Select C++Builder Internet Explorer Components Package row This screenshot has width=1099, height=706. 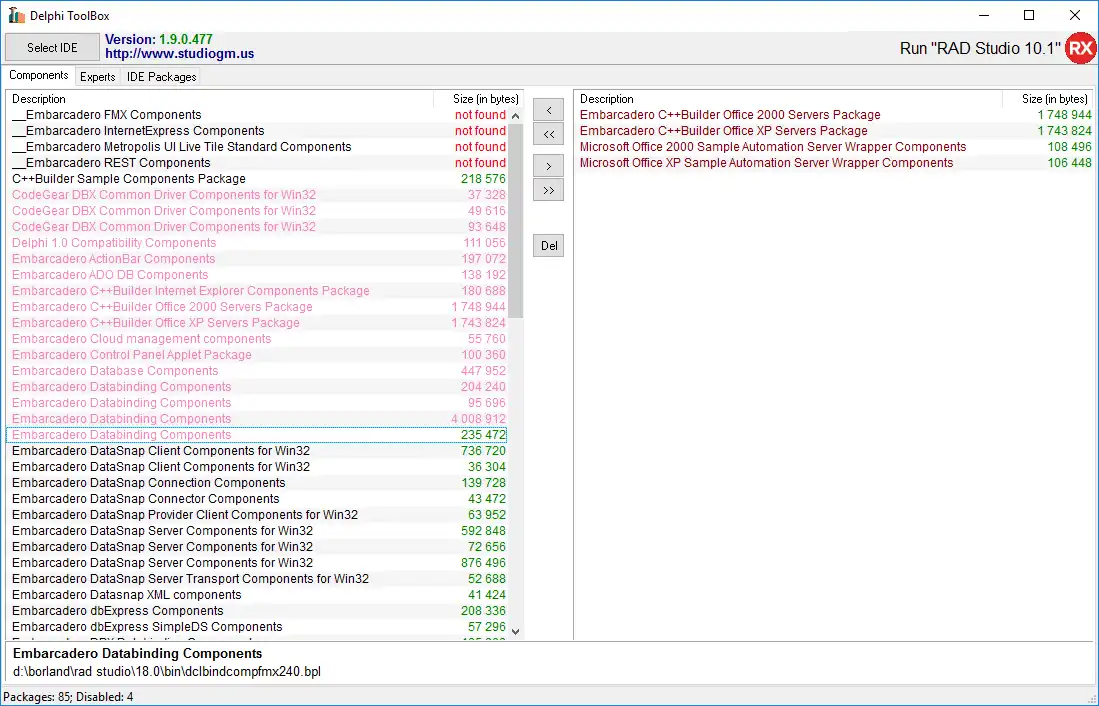(x=258, y=291)
